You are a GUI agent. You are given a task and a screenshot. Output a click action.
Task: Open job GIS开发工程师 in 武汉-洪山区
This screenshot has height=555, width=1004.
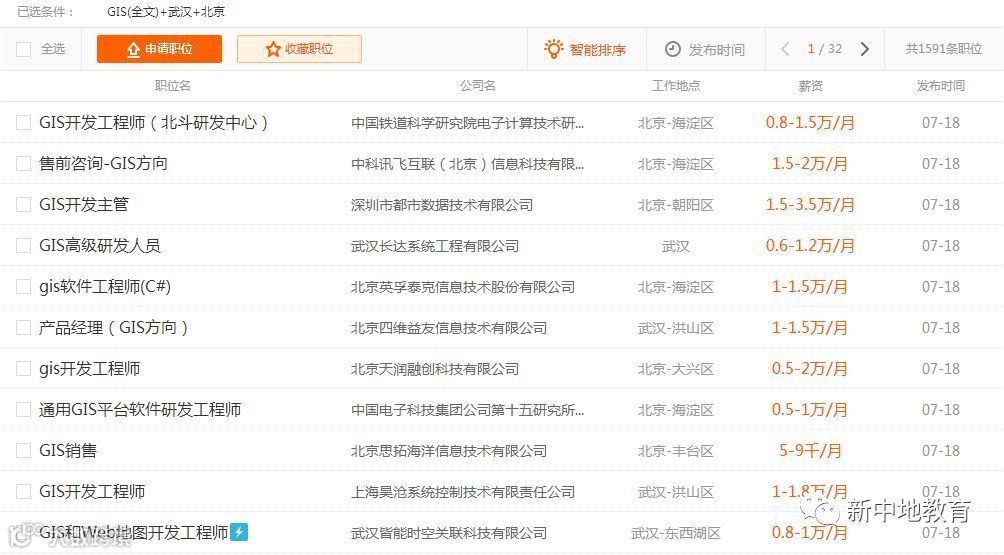coord(92,491)
